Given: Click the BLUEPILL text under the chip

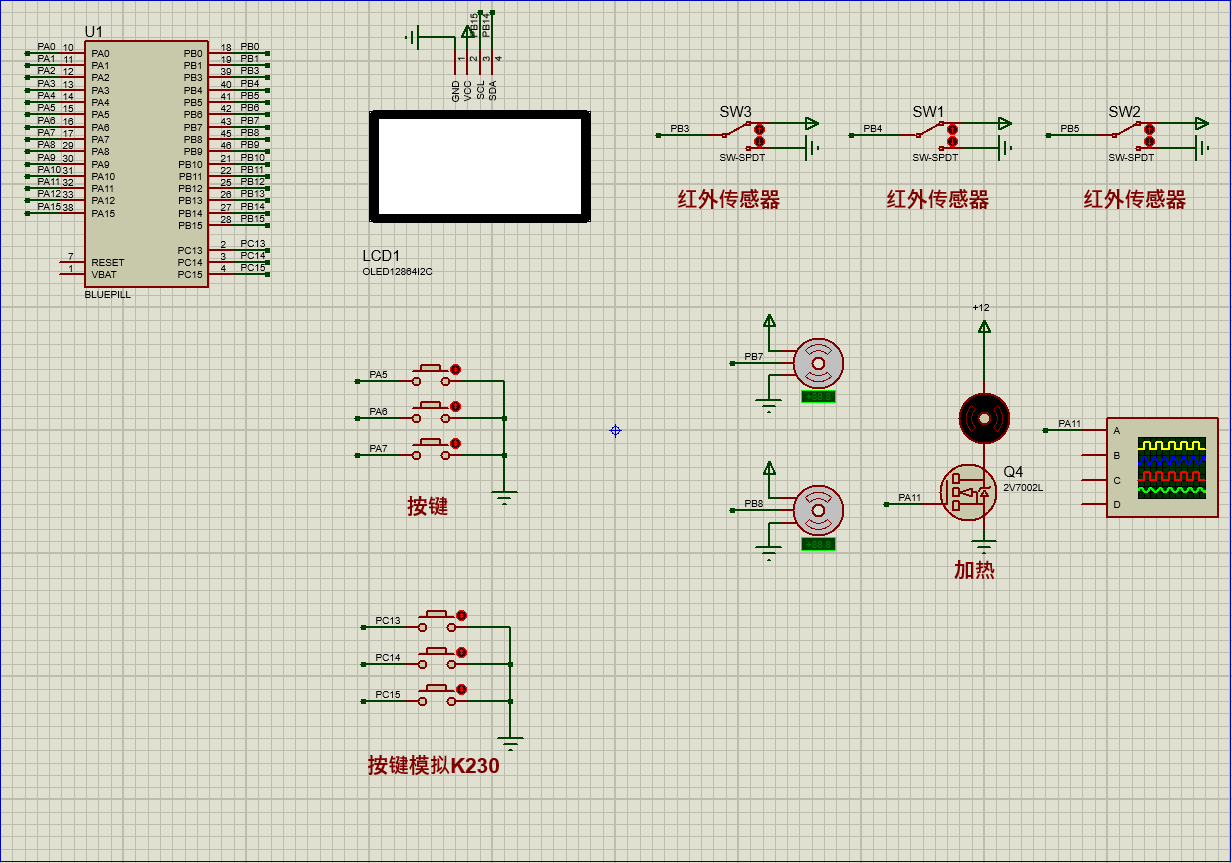Looking at the screenshot, I should click(107, 295).
